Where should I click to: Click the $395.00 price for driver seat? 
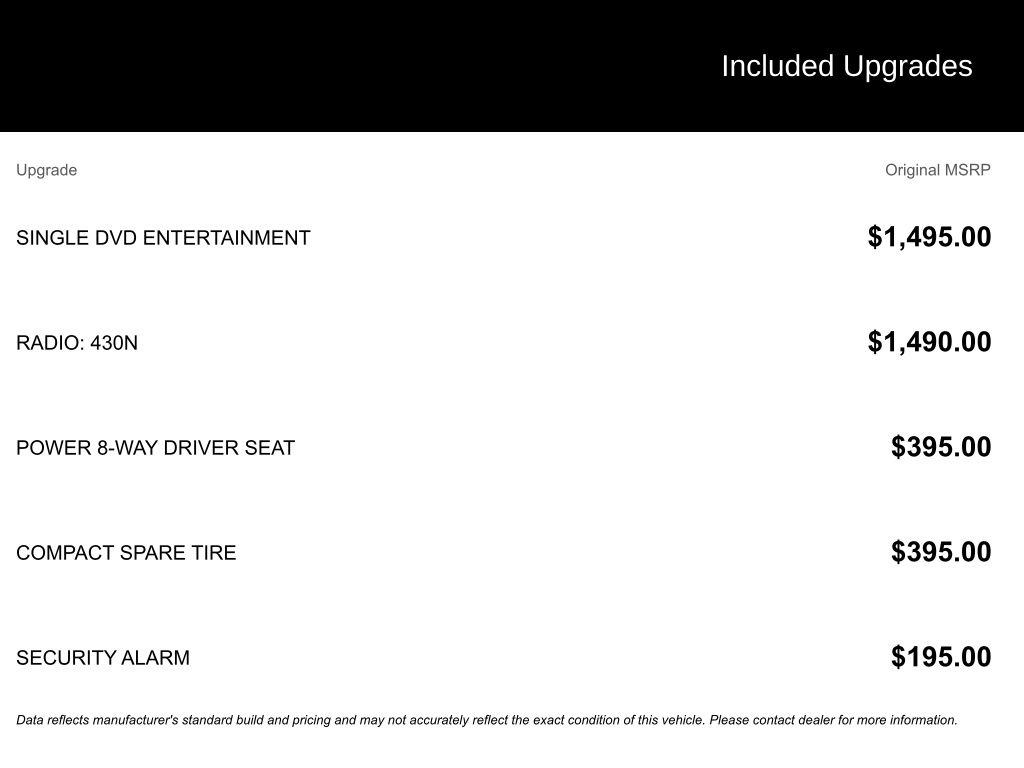941,447
